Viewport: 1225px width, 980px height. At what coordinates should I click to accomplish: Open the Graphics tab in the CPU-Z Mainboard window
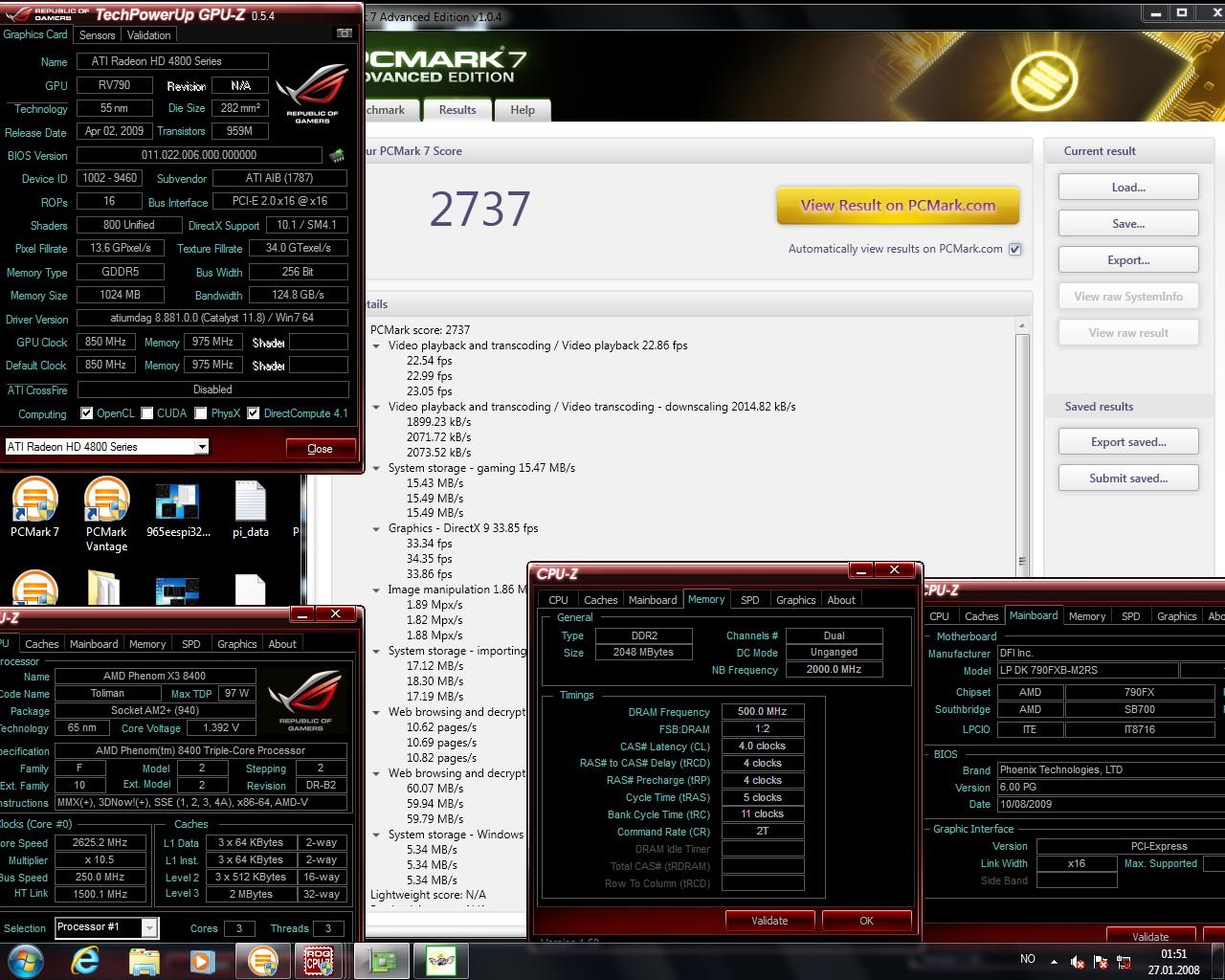tap(1176, 616)
